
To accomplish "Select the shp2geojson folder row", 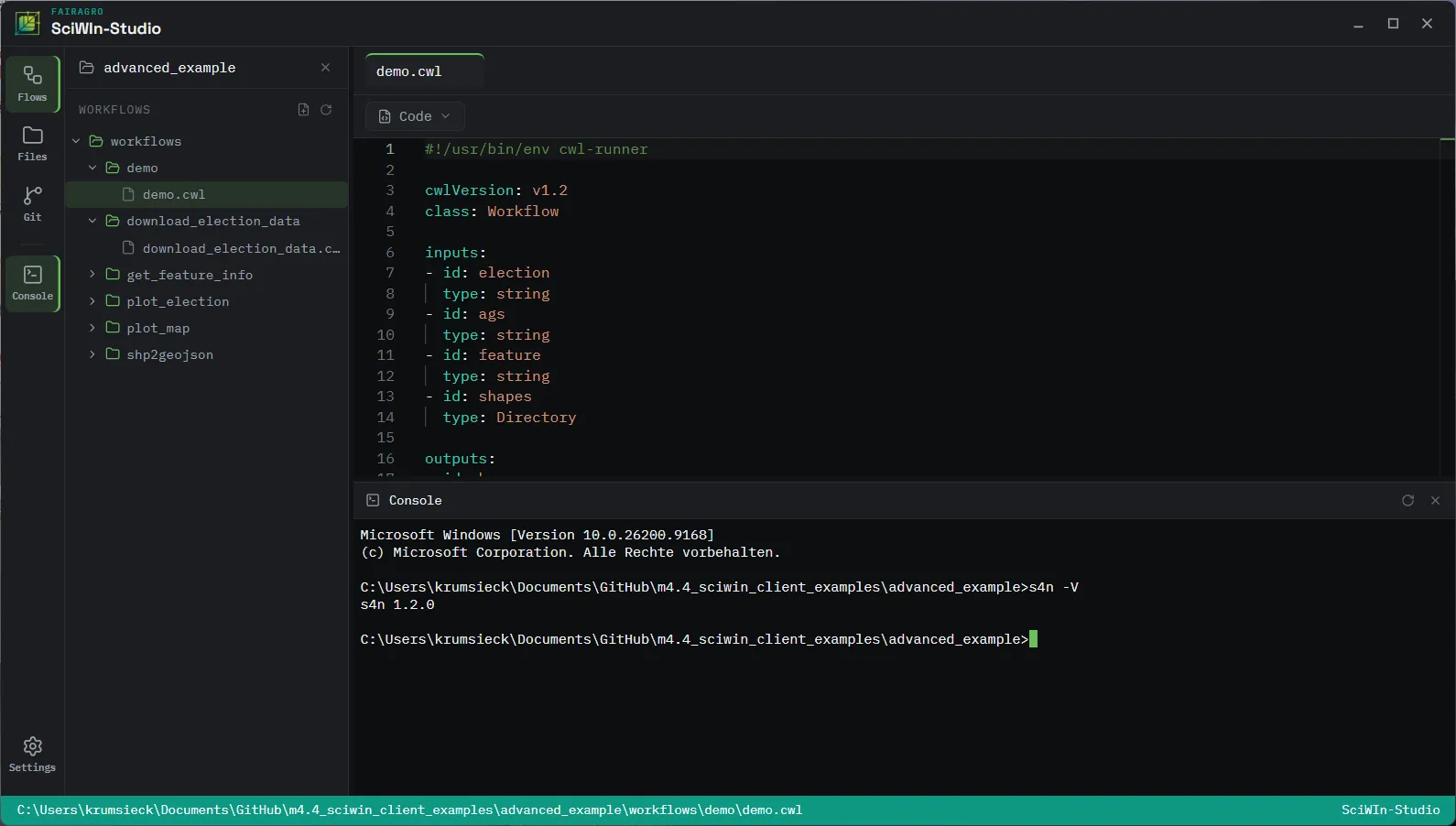I will click(x=207, y=354).
